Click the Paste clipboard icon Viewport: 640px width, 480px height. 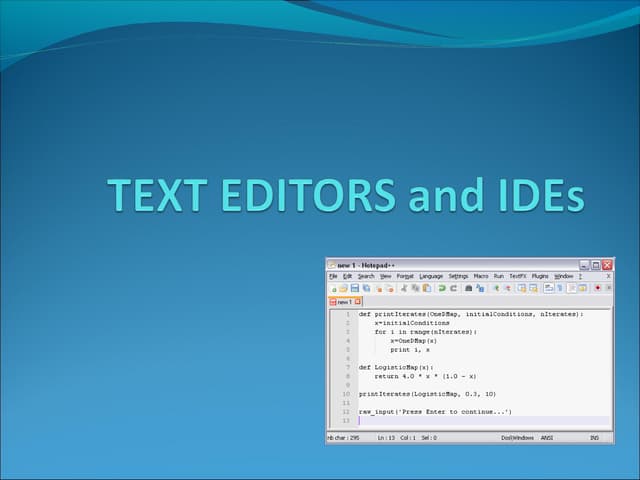pyautogui.click(x=427, y=288)
